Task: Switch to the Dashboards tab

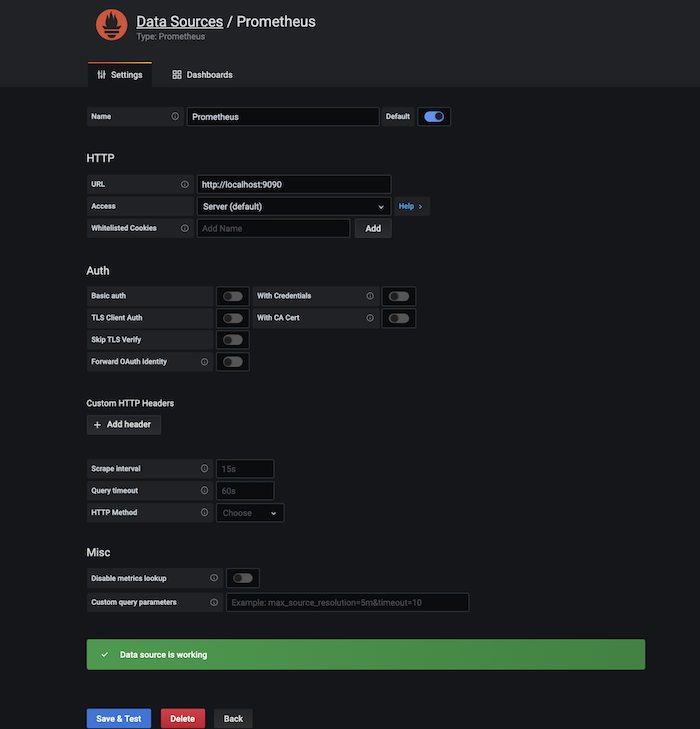Action: 202,75
